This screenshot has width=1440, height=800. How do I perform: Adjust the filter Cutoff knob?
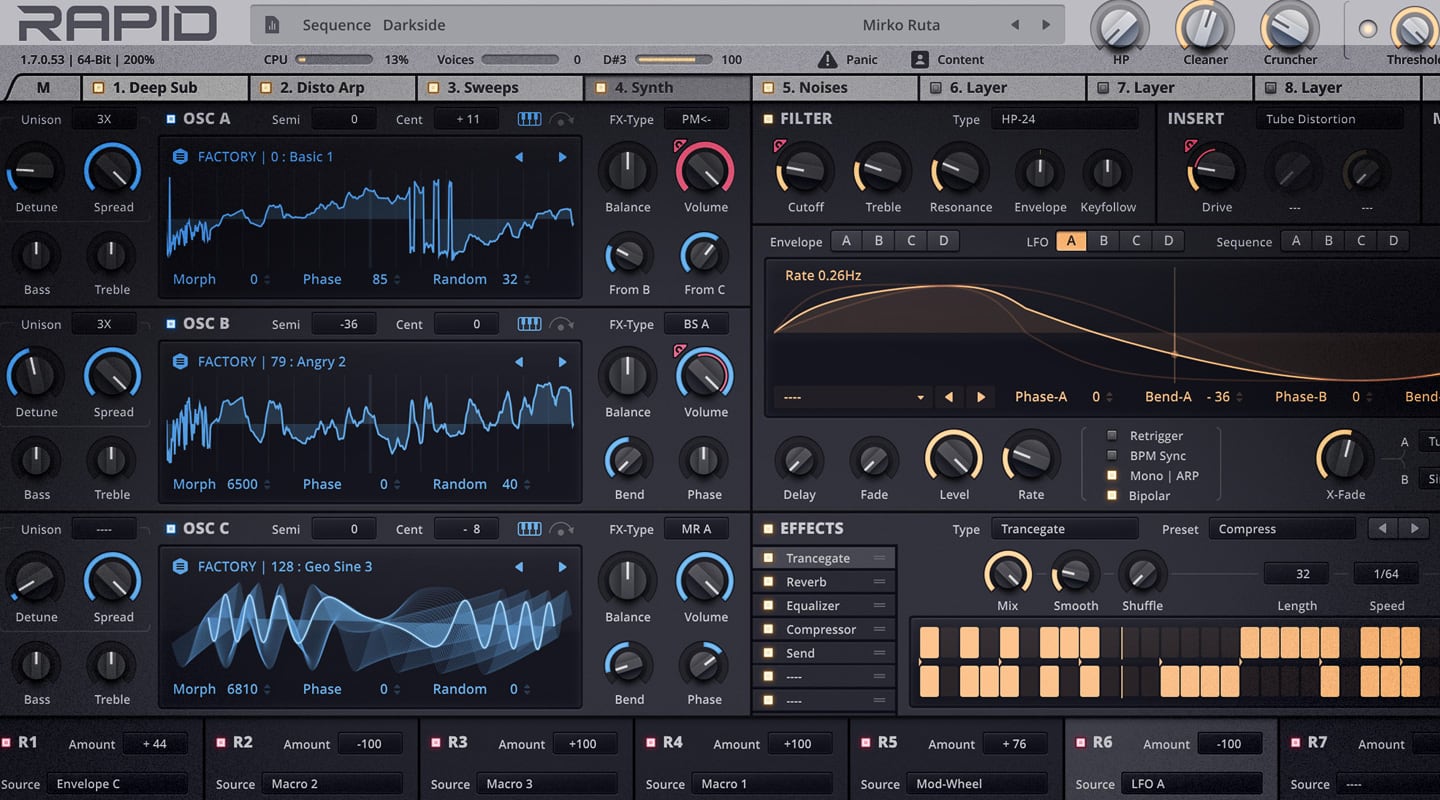click(x=805, y=170)
